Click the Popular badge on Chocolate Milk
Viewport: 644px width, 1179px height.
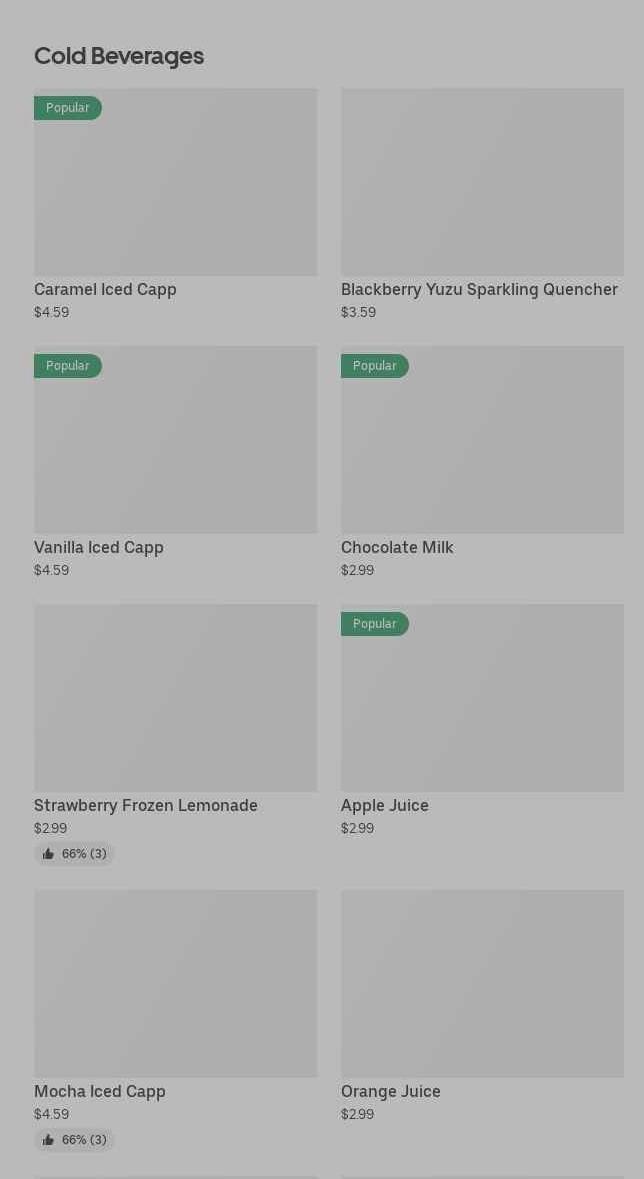pyautogui.click(x=375, y=366)
